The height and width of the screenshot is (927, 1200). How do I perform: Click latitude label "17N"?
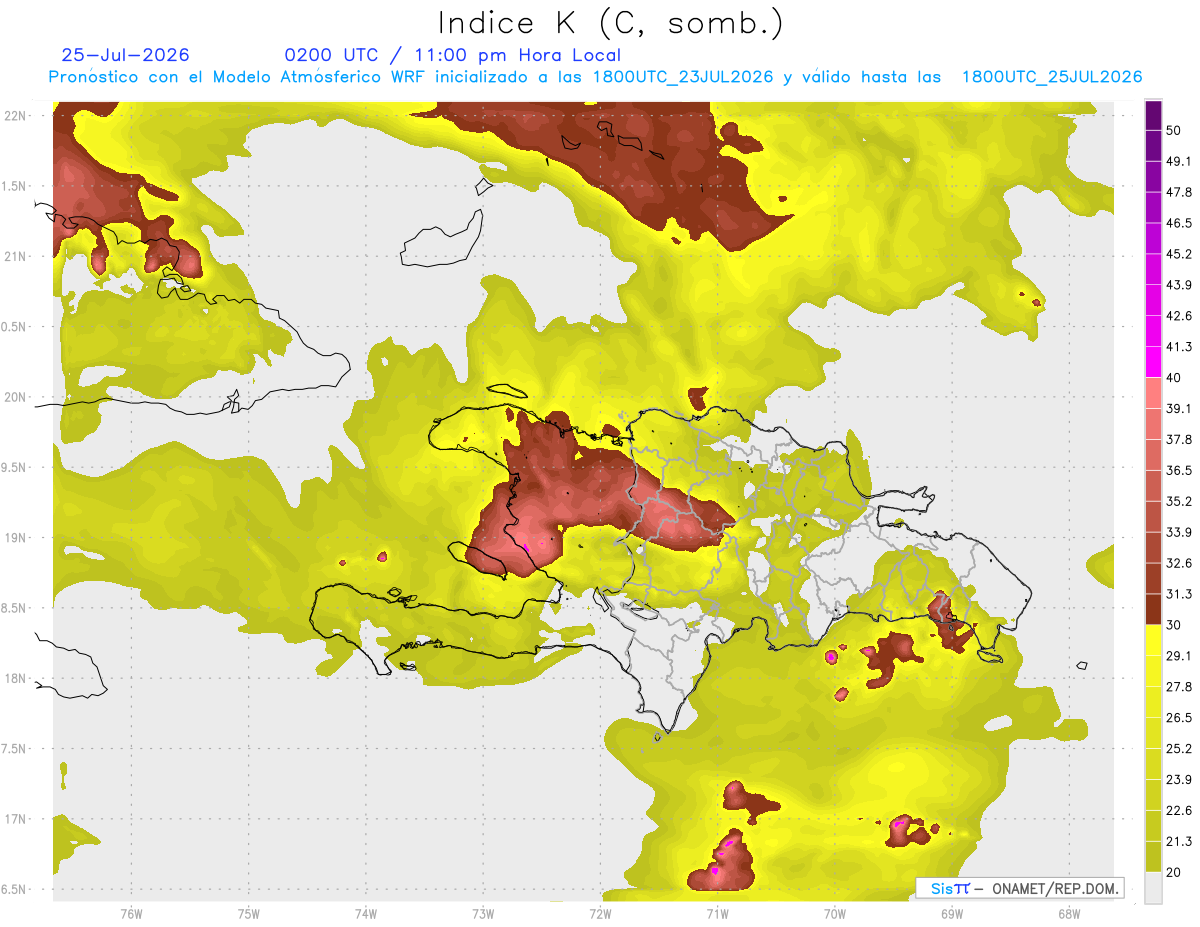(16, 819)
